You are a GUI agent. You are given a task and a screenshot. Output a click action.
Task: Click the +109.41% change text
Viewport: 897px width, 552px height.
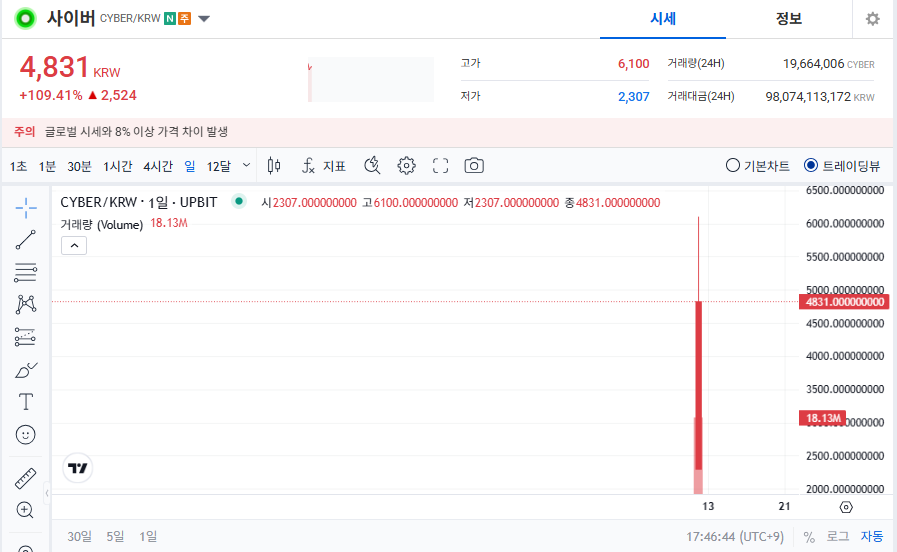[51, 95]
